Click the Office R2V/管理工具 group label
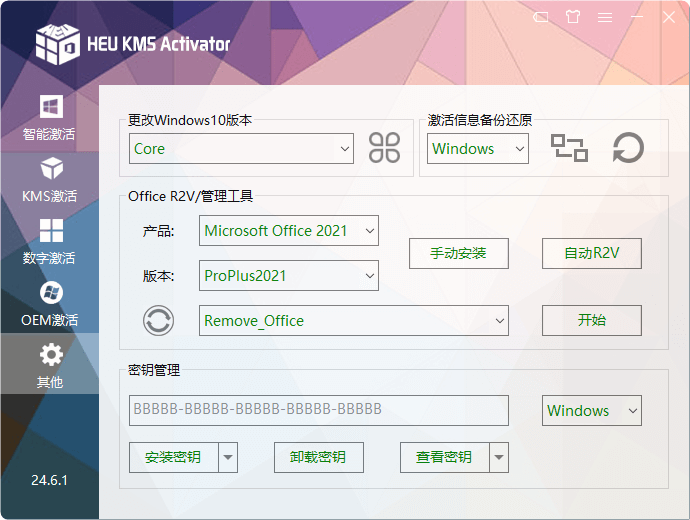 click(190, 196)
